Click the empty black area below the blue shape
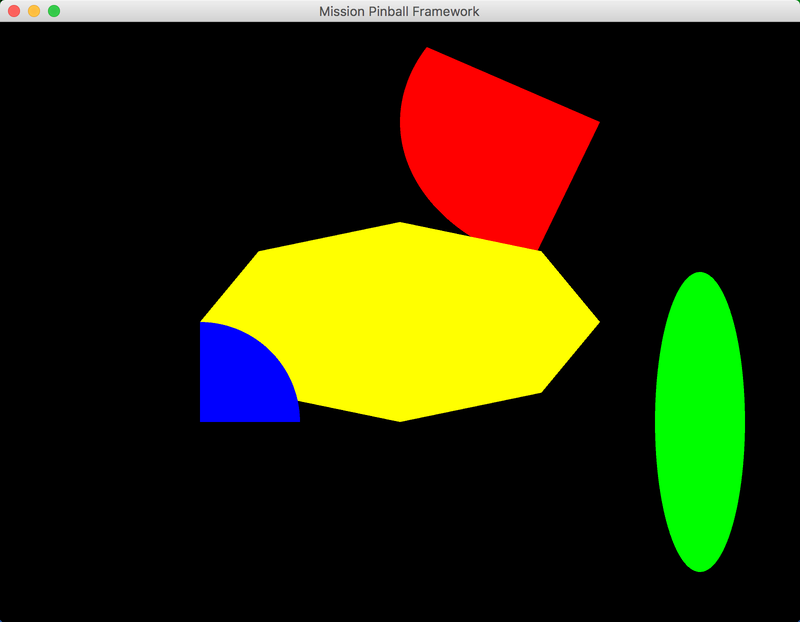The width and height of the screenshot is (800, 622). (250, 500)
